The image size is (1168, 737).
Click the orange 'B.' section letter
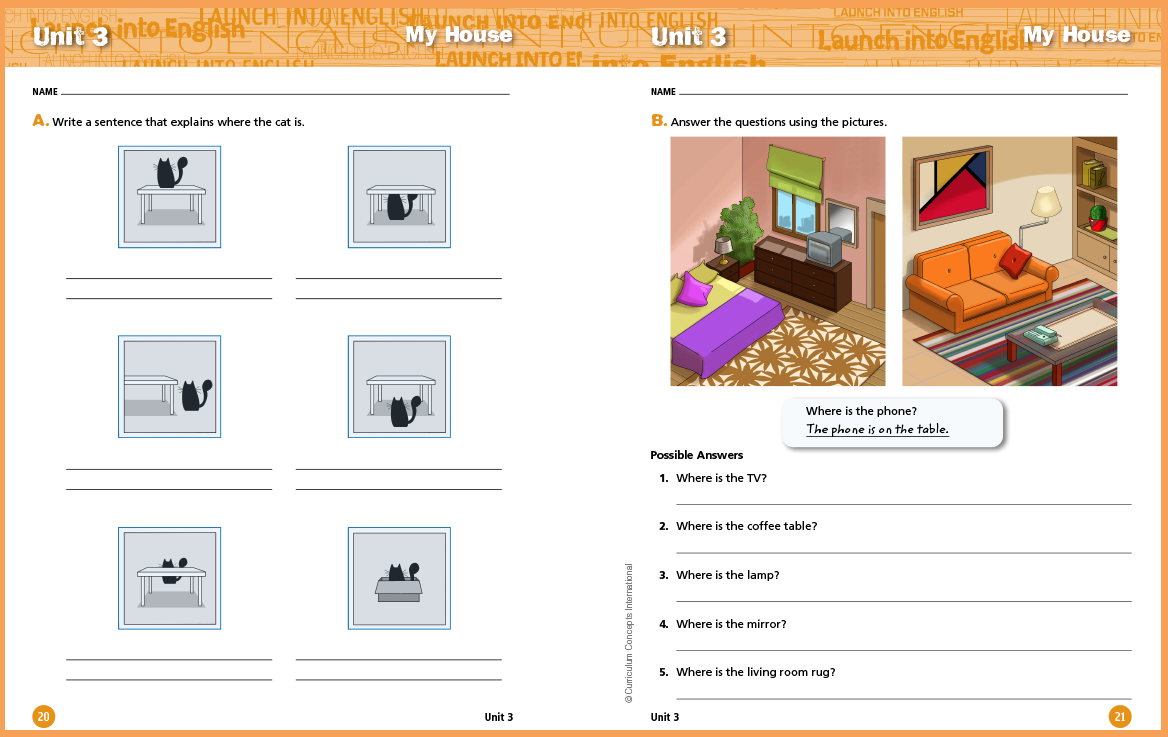[658, 121]
